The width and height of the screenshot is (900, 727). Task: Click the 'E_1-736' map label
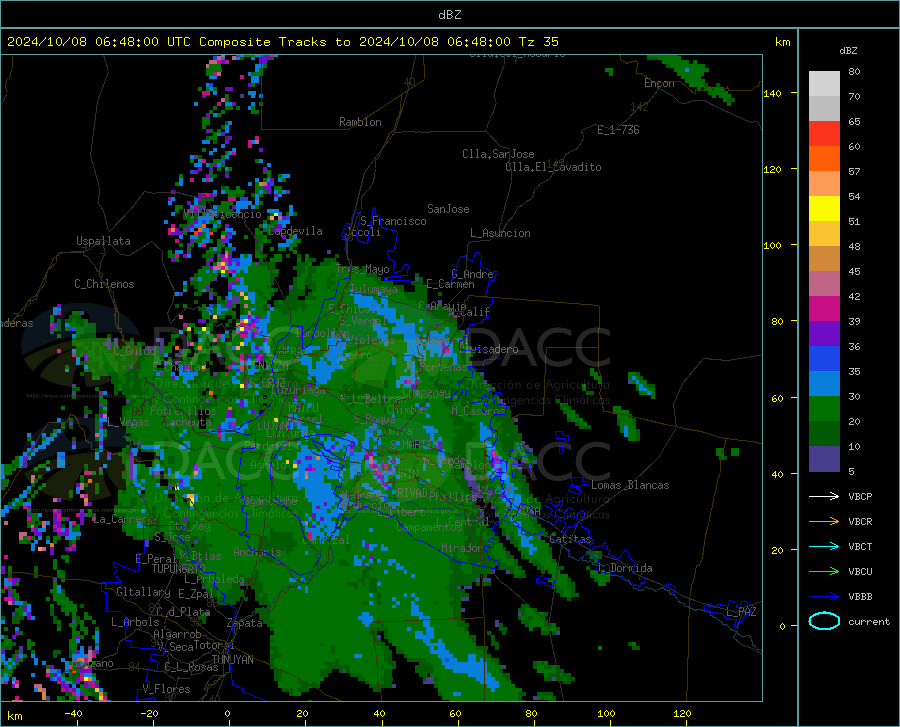click(x=618, y=130)
